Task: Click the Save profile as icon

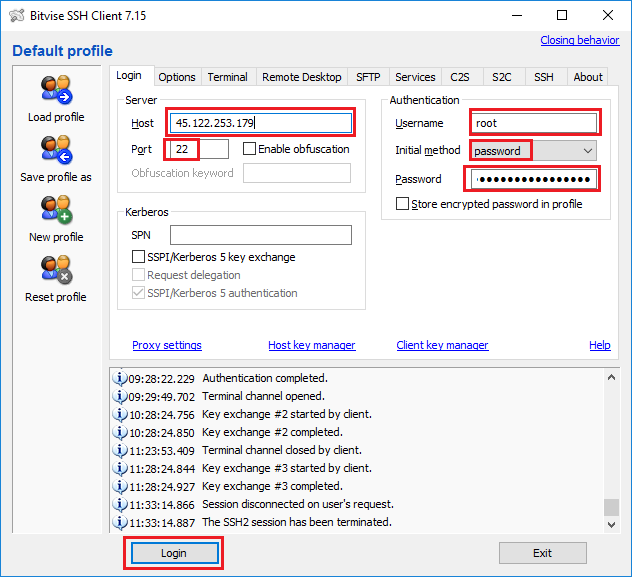Action: pos(56,150)
